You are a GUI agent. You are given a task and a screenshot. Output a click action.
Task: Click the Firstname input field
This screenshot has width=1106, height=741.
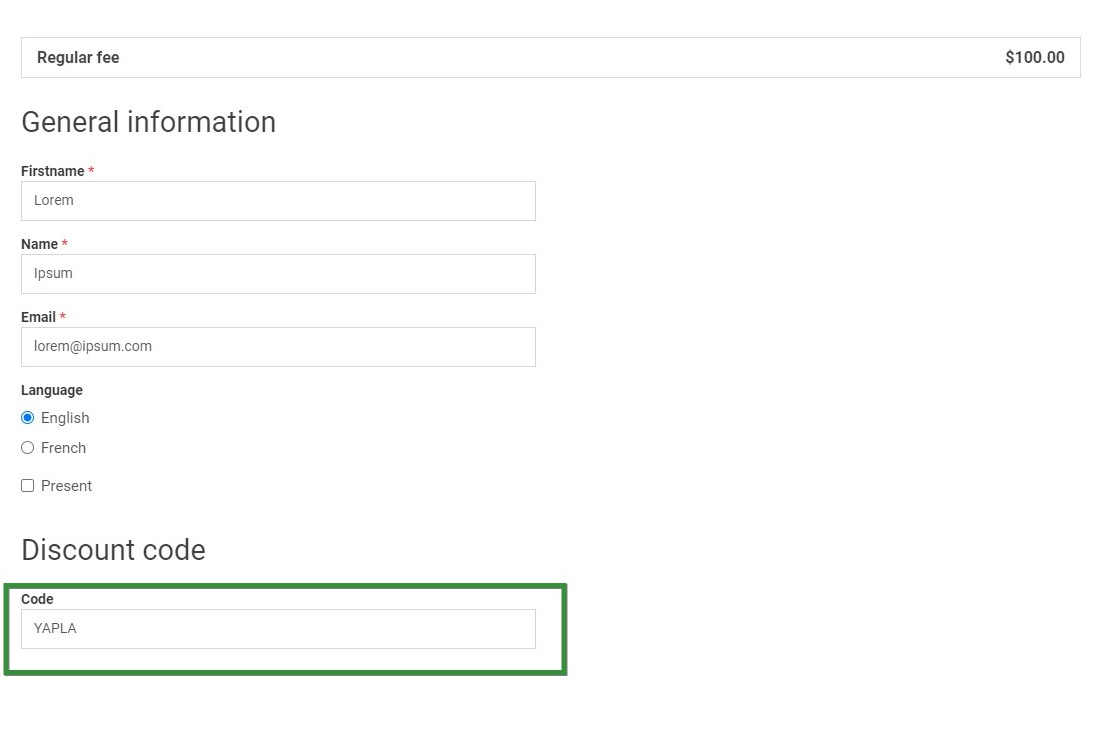pyautogui.click(x=278, y=201)
